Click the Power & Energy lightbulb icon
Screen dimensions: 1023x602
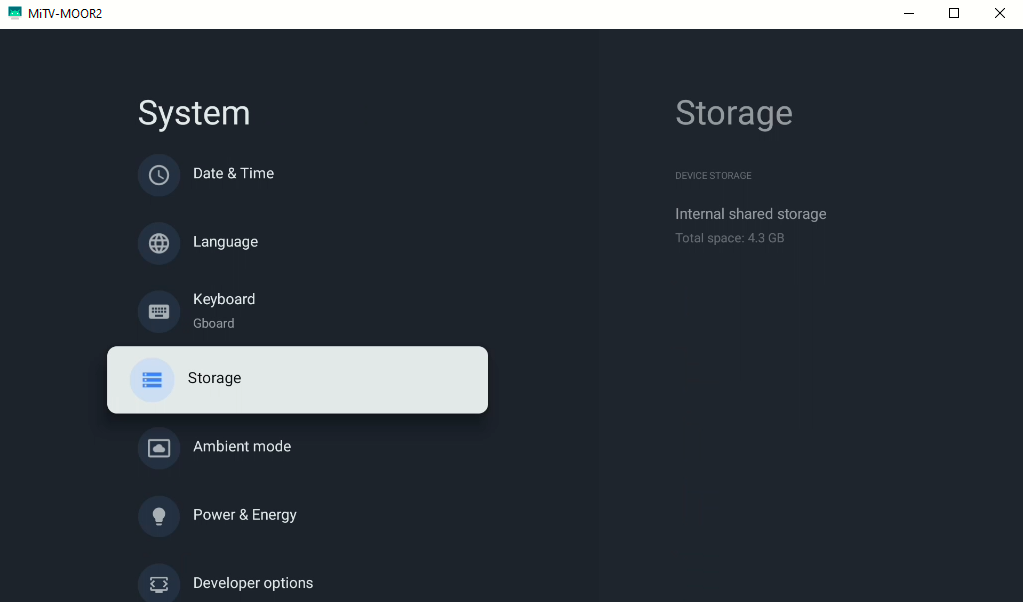pos(159,517)
